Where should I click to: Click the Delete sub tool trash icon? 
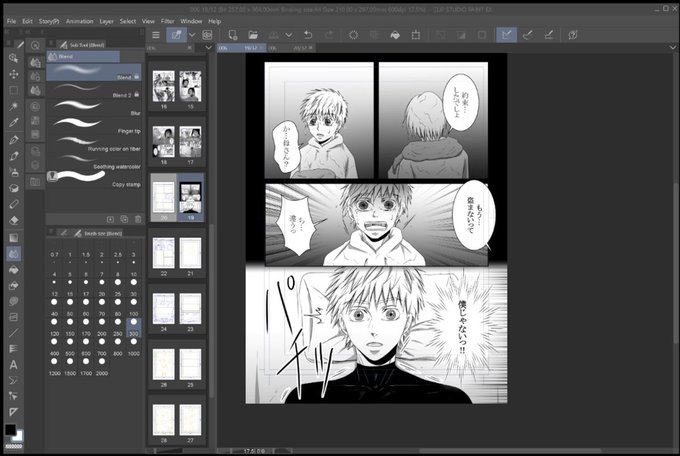click(138, 220)
